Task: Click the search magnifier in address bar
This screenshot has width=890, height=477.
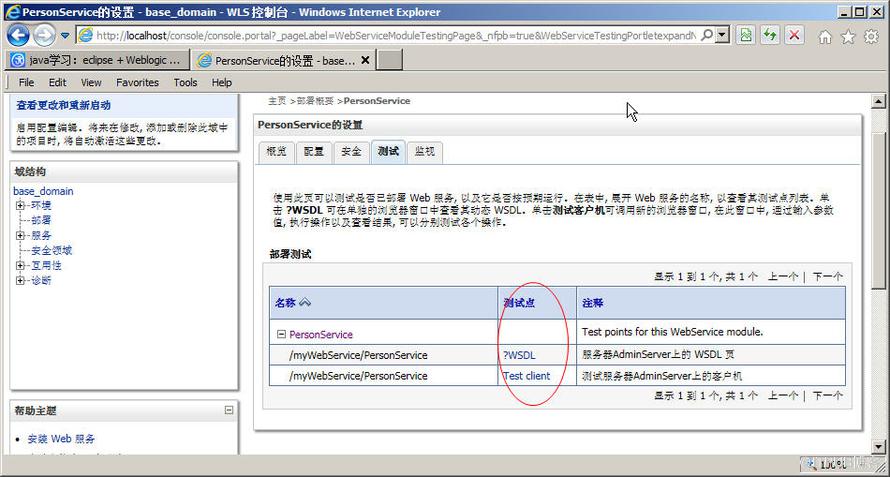Action: tap(707, 35)
